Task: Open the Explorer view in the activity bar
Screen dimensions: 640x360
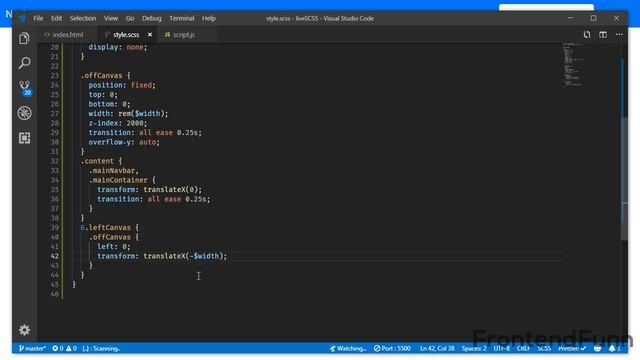Action: [x=24, y=38]
